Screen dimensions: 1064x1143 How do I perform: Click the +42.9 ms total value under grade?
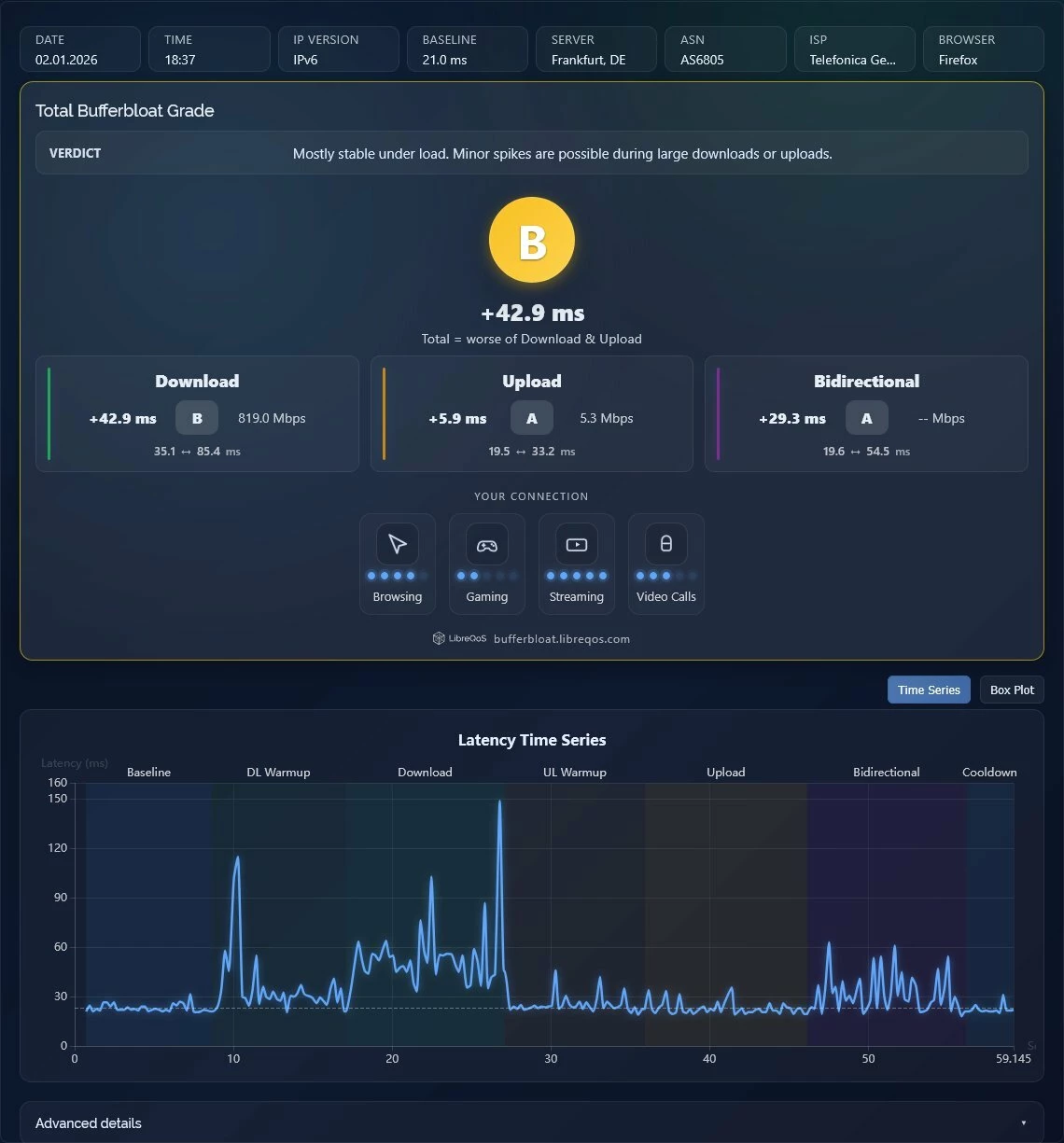point(532,313)
